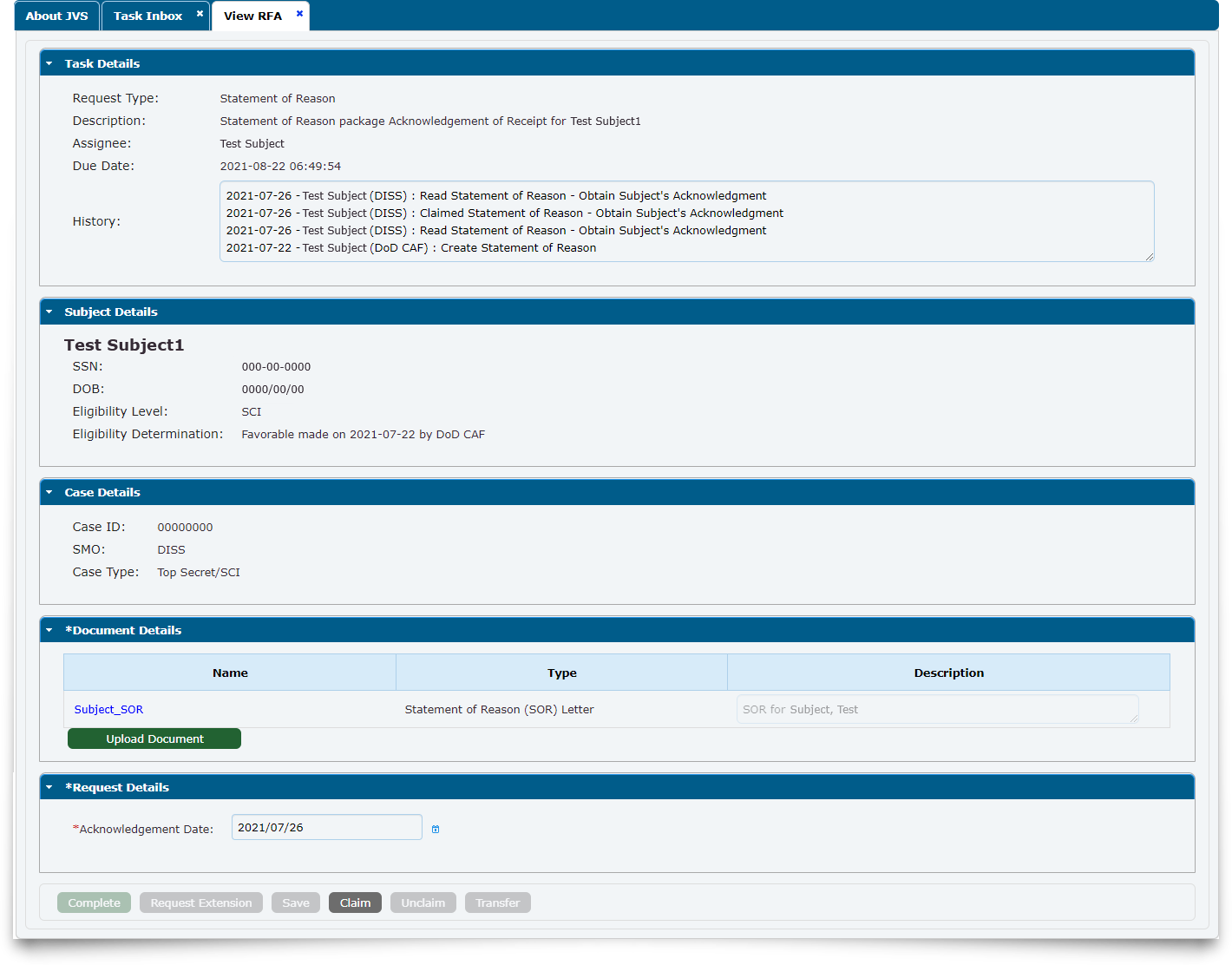Click the Unclaim button
Viewport: 1232px width, 965px height.
423,903
